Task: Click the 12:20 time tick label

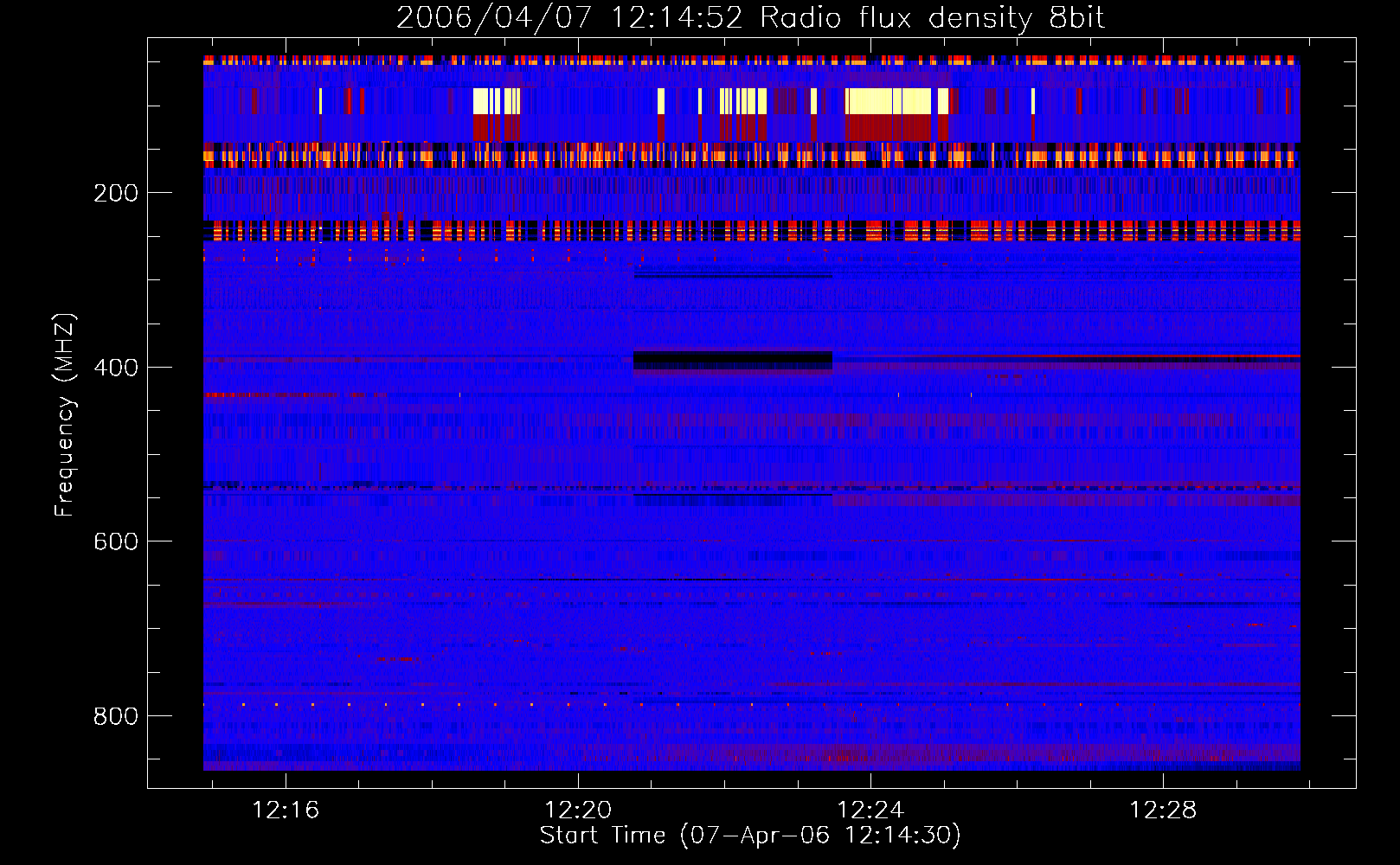Action: (578, 810)
